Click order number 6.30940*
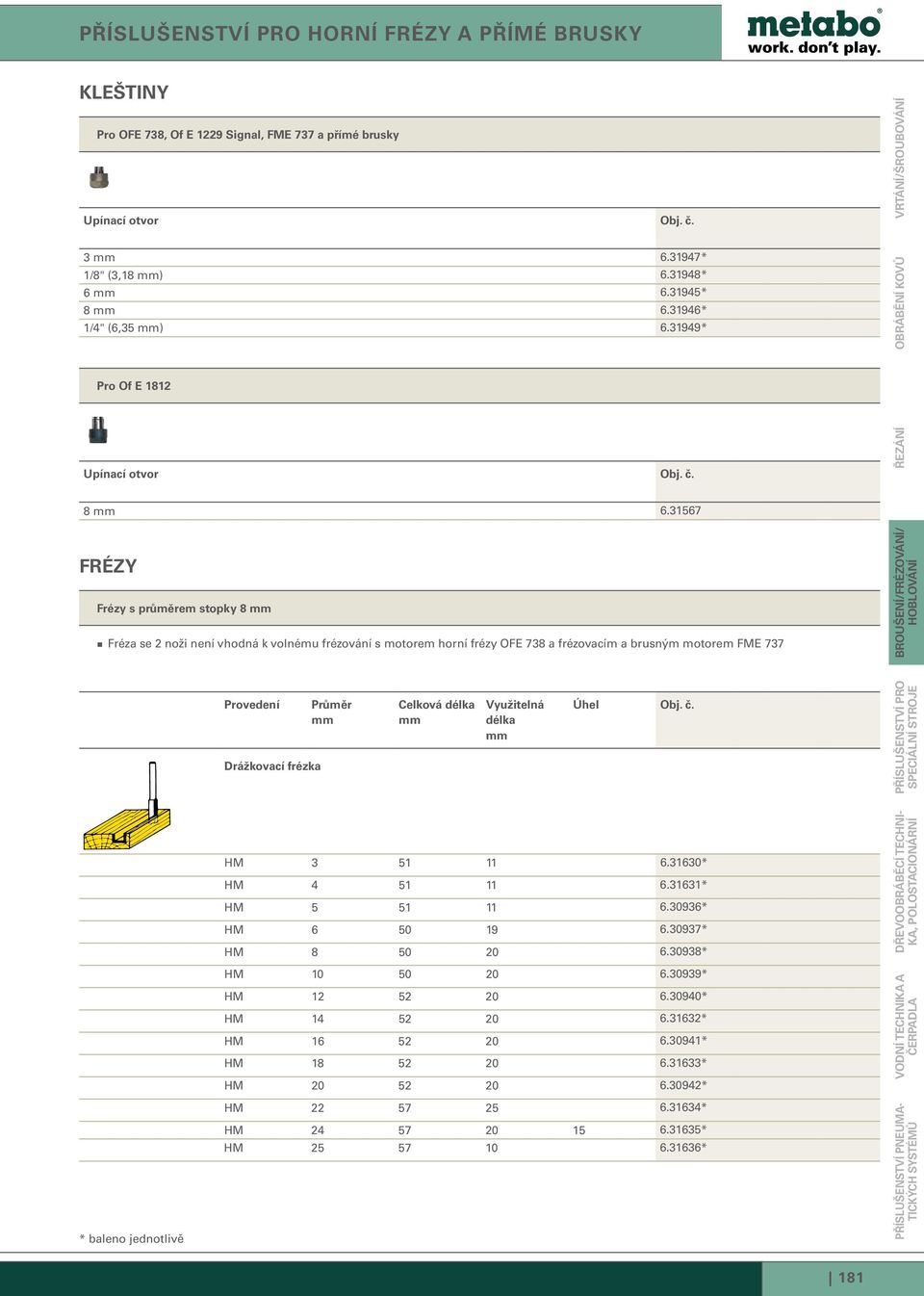This screenshot has width=924, height=1296. (683, 997)
